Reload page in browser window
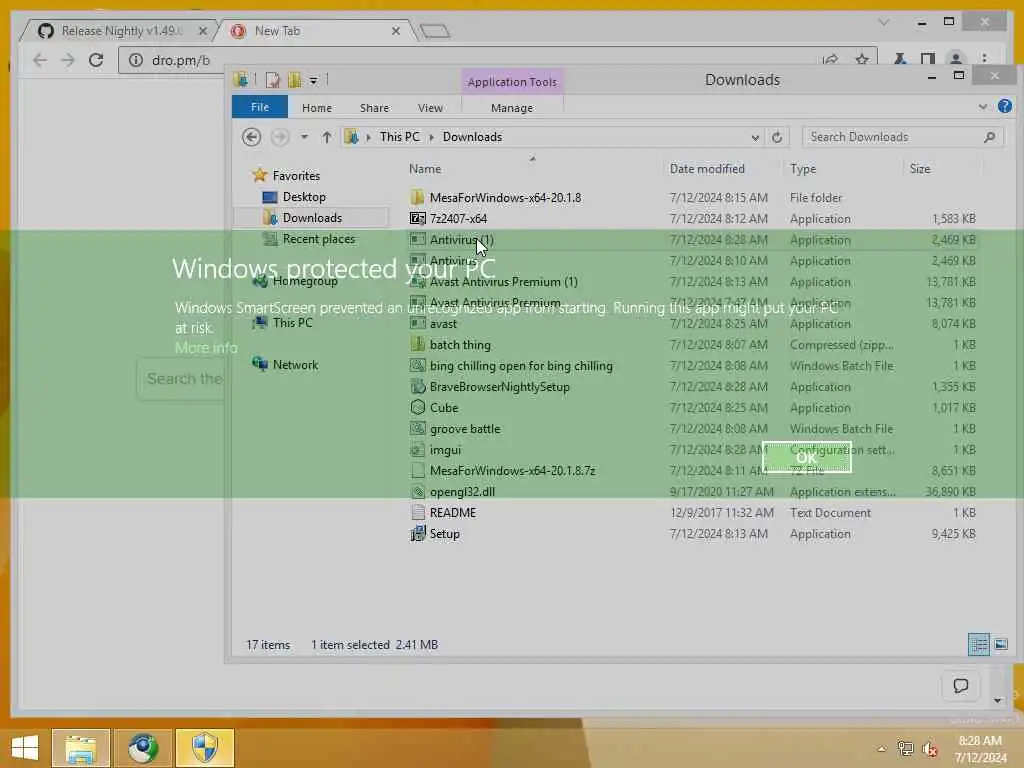The width and height of the screenshot is (1024, 768). click(96, 60)
